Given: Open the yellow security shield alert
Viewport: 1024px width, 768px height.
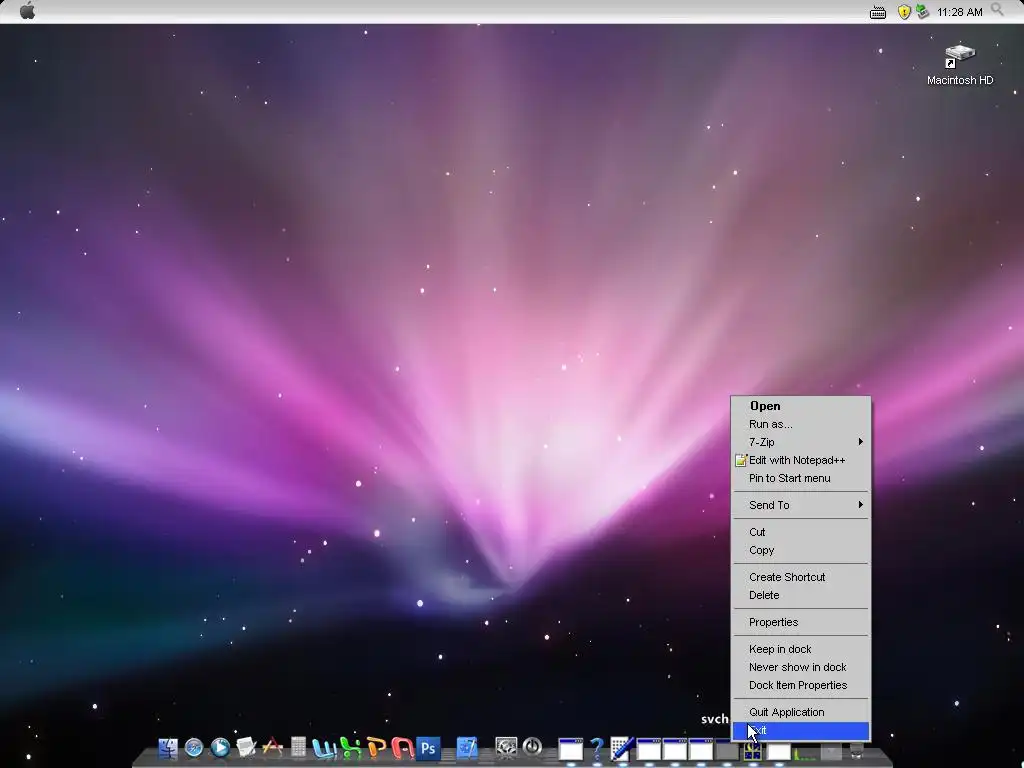Looking at the screenshot, I should pyautogui.click(x=904, y=12).
